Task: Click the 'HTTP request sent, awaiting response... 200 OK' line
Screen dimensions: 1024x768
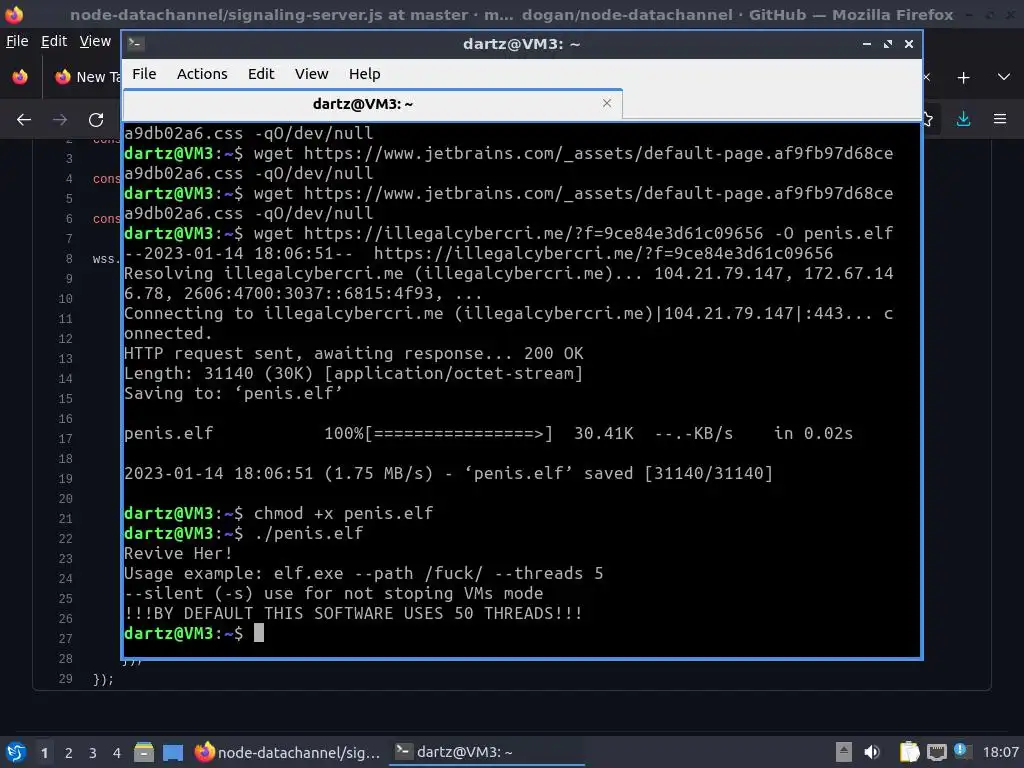Action: (x=353, y=353)
